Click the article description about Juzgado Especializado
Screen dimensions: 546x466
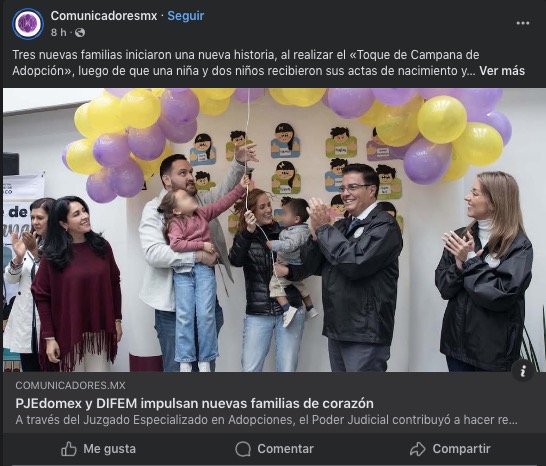pyautogui.click(x=266, y=420)
